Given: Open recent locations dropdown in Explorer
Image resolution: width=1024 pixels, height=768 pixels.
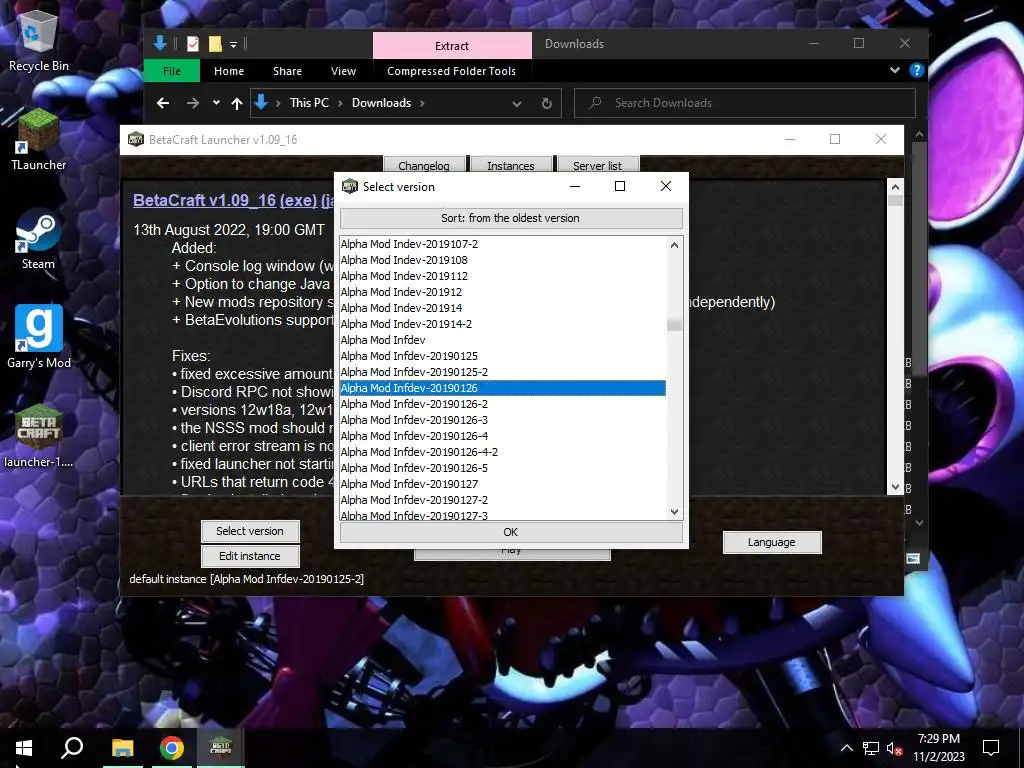Looking at the screenshot, I should (216, 103).
